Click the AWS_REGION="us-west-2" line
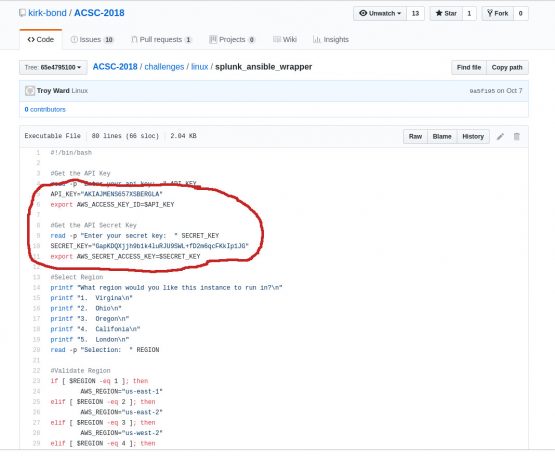The image size is (555, 461). coord(121,433)
